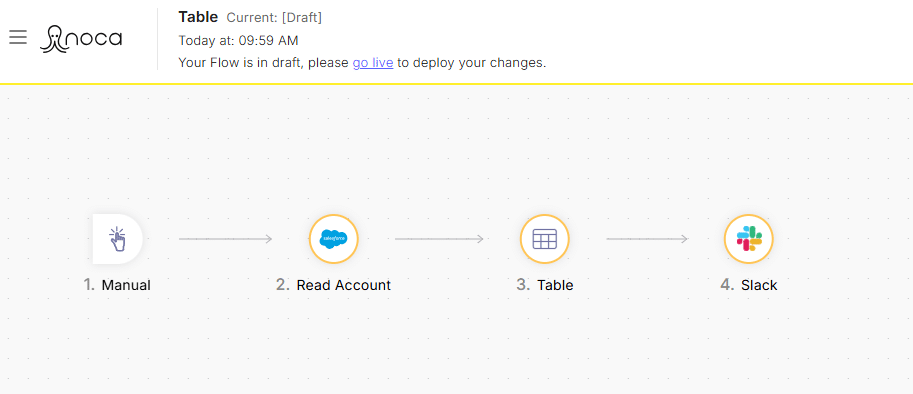
Task: Open the Salesforce Read Account node
Action: tap(334, 239)
